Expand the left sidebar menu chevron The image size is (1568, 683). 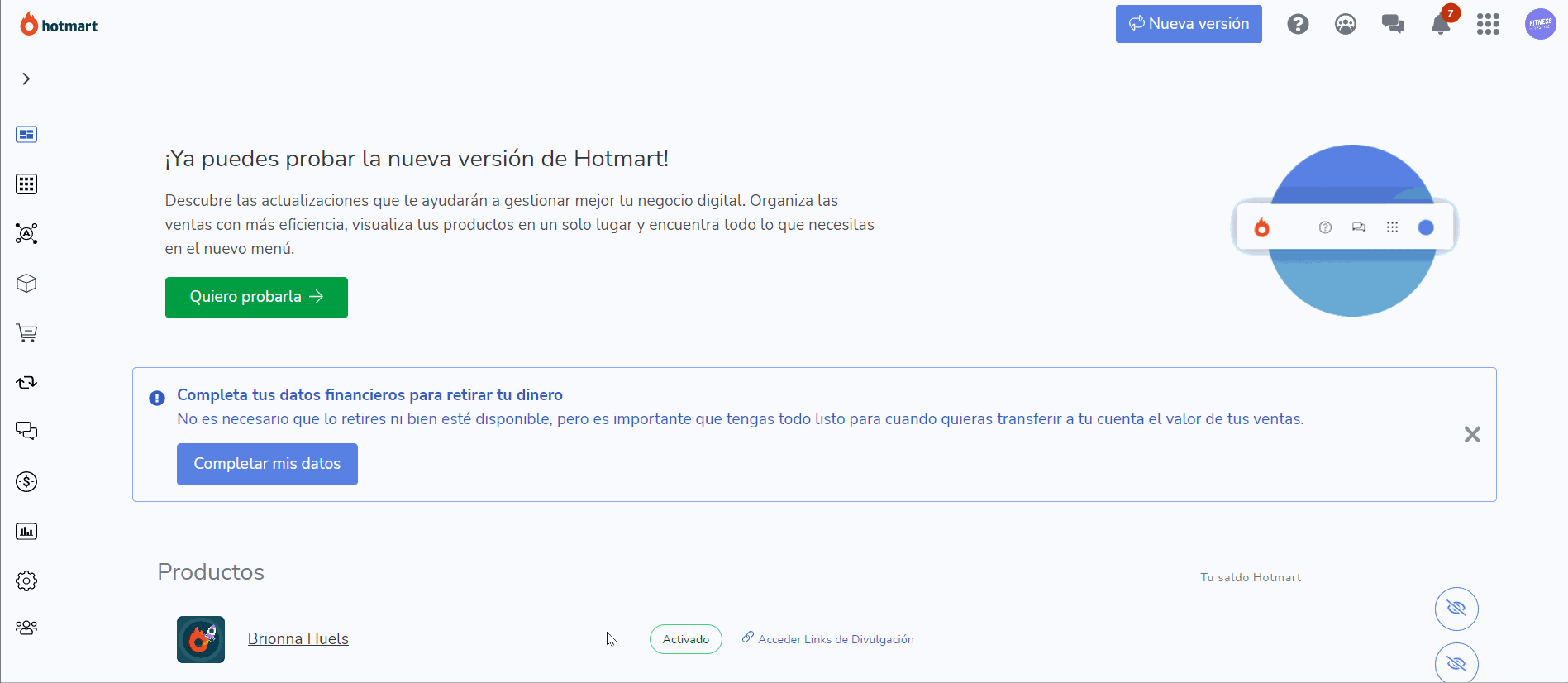(26, 79)
